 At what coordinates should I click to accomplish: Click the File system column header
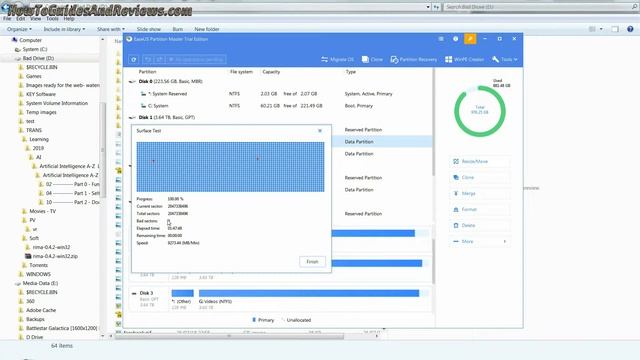(x=241, y=72)
